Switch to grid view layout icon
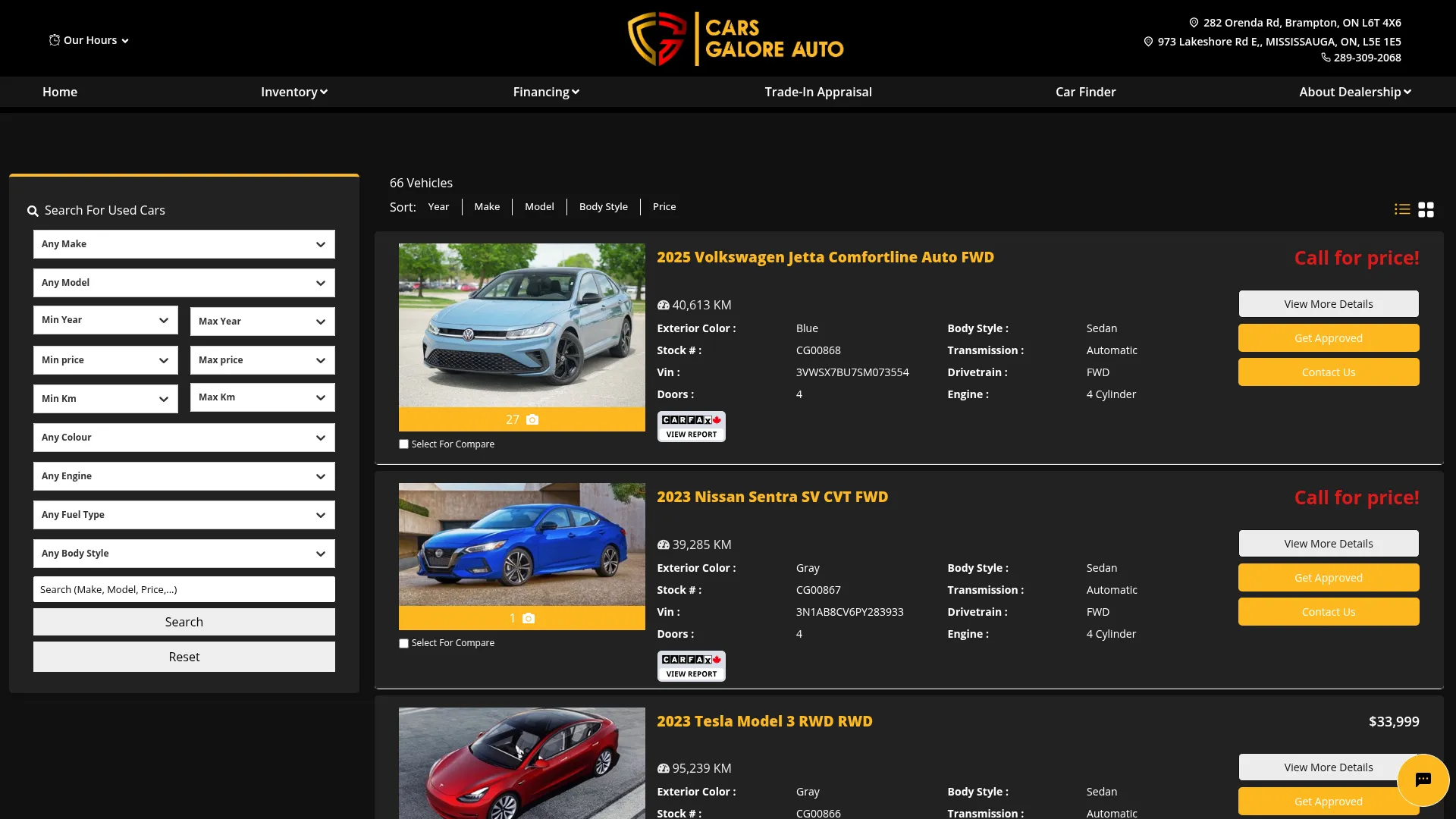This screenshot has height=819, width=1456. pyautogui.click(x=1426, y=209)
